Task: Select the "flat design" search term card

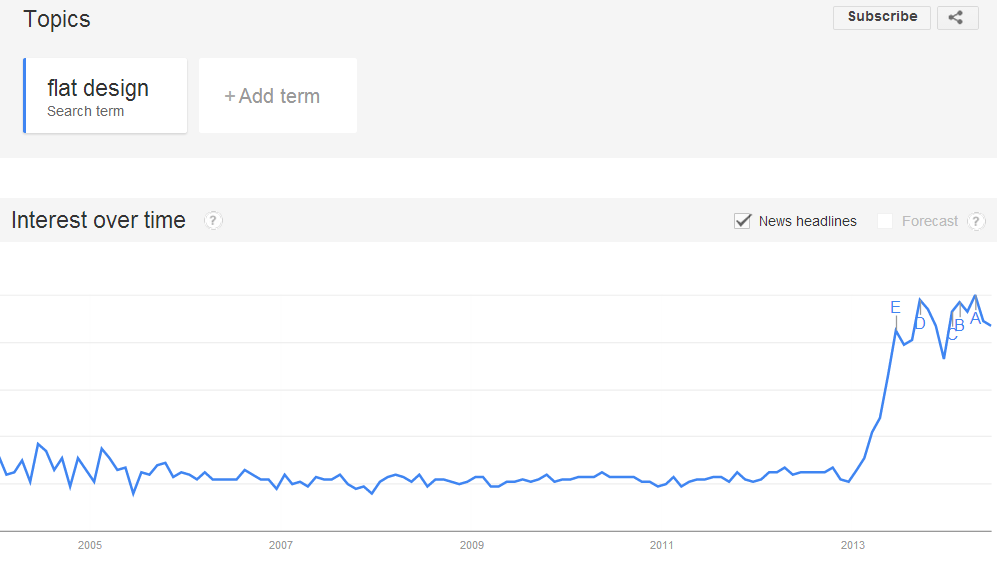Action: [105, 96]
